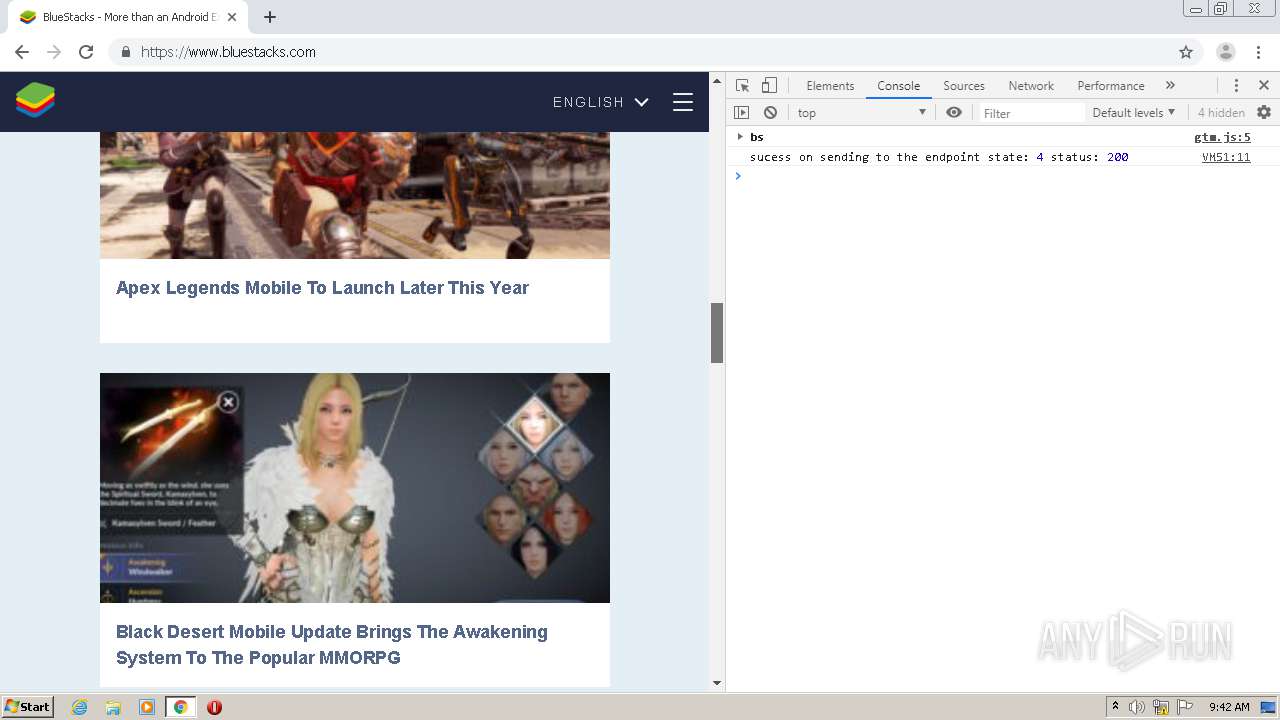
Task: View site info via the padlock icon
Action: click(125, 52)
